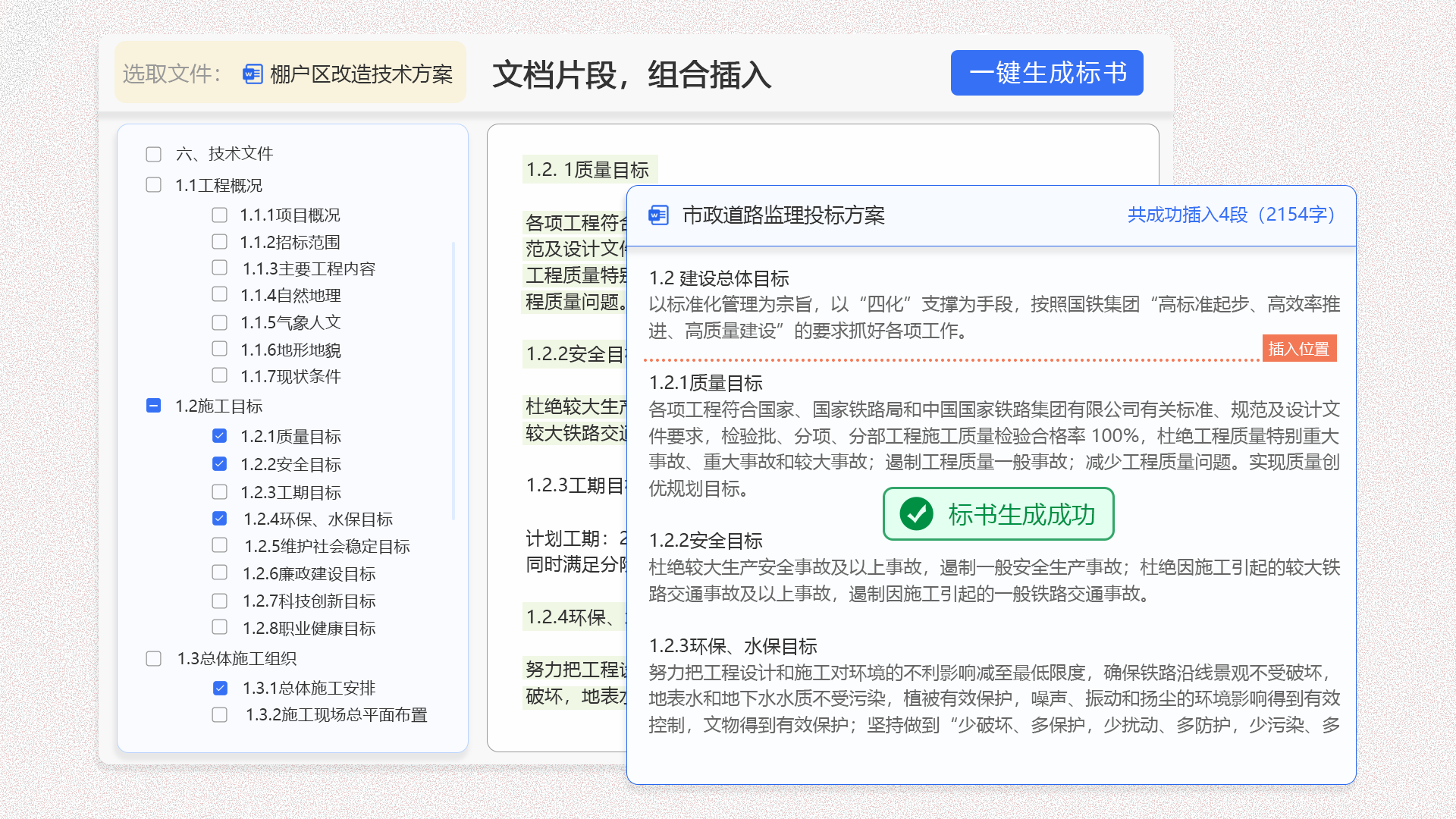Image resolution: width=1456 pixels, height=819 pixels.
Task: Click the orange 插入位置 marker tag
Action: (x=1298, y=349)
